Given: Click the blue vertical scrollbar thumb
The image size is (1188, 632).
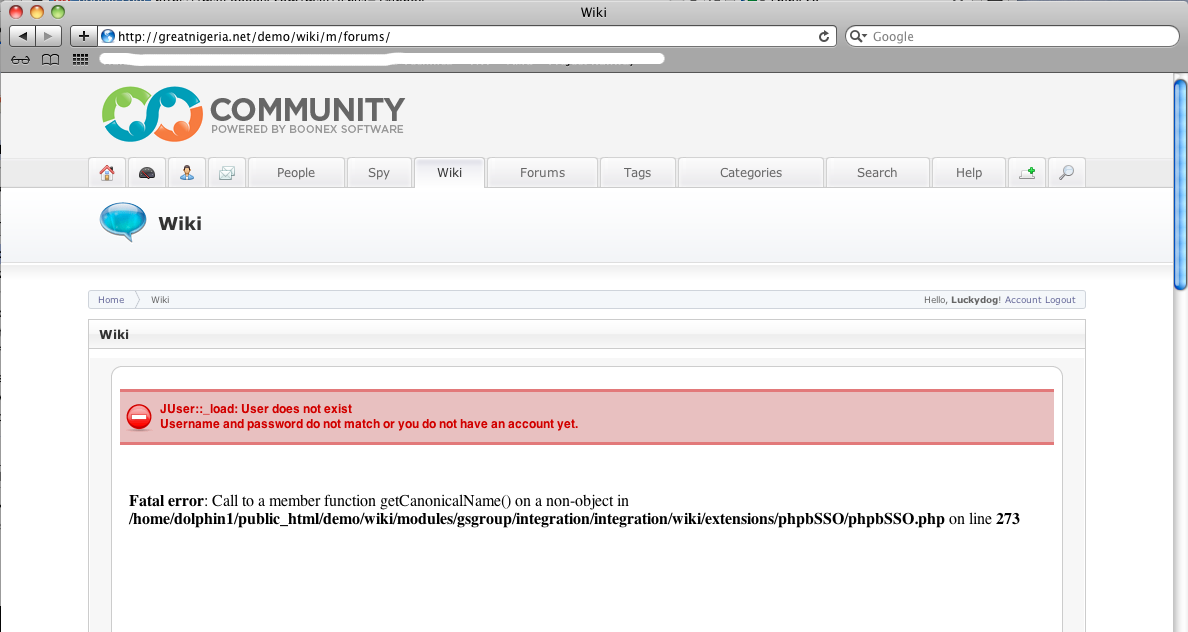Looking at the screenshot, I should 1180,184.
